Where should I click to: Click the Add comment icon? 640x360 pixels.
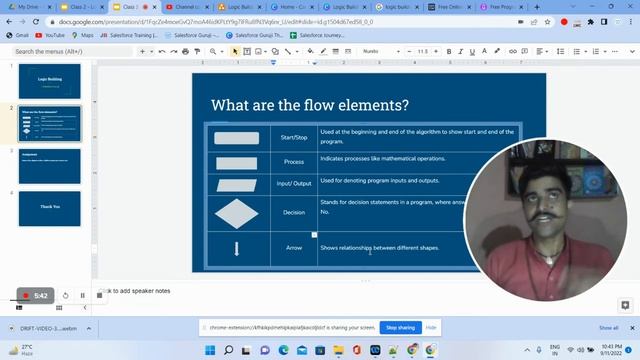click(525, 51)
